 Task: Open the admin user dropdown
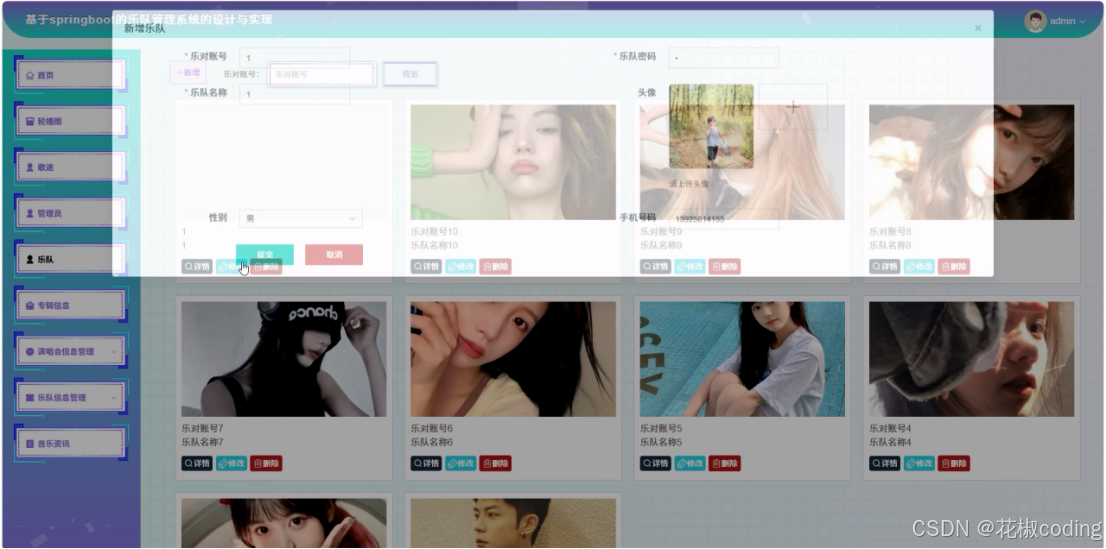[1067, 21]
